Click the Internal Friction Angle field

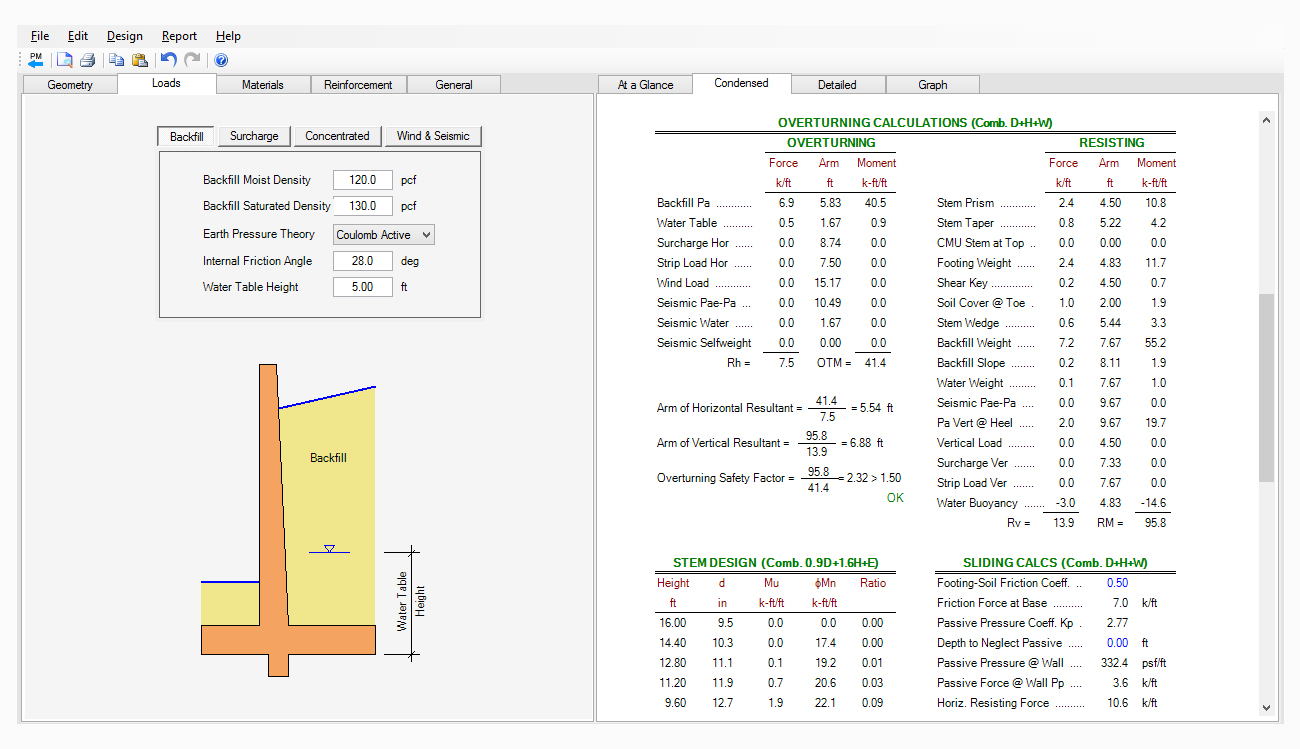coord(363,261)
